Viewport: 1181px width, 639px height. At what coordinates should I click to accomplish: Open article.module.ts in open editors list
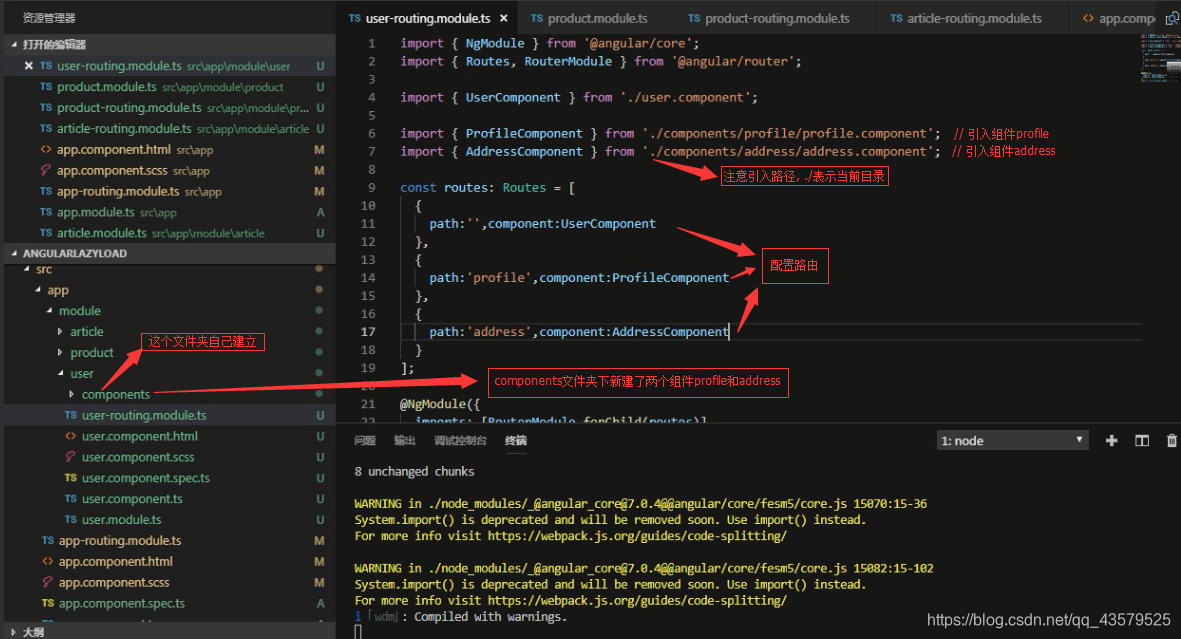(169, 234)
